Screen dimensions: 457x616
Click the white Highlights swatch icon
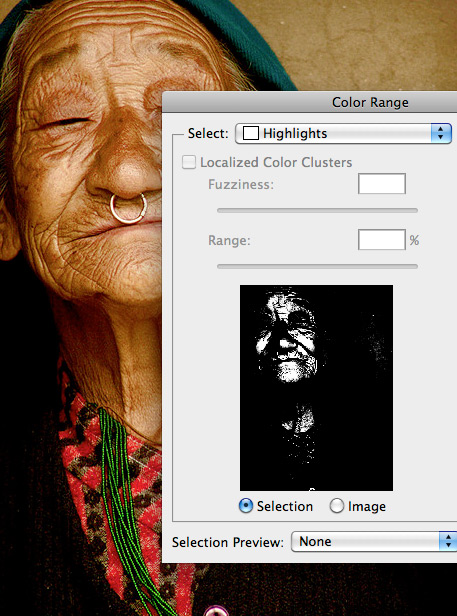click(x=251, y=134)
